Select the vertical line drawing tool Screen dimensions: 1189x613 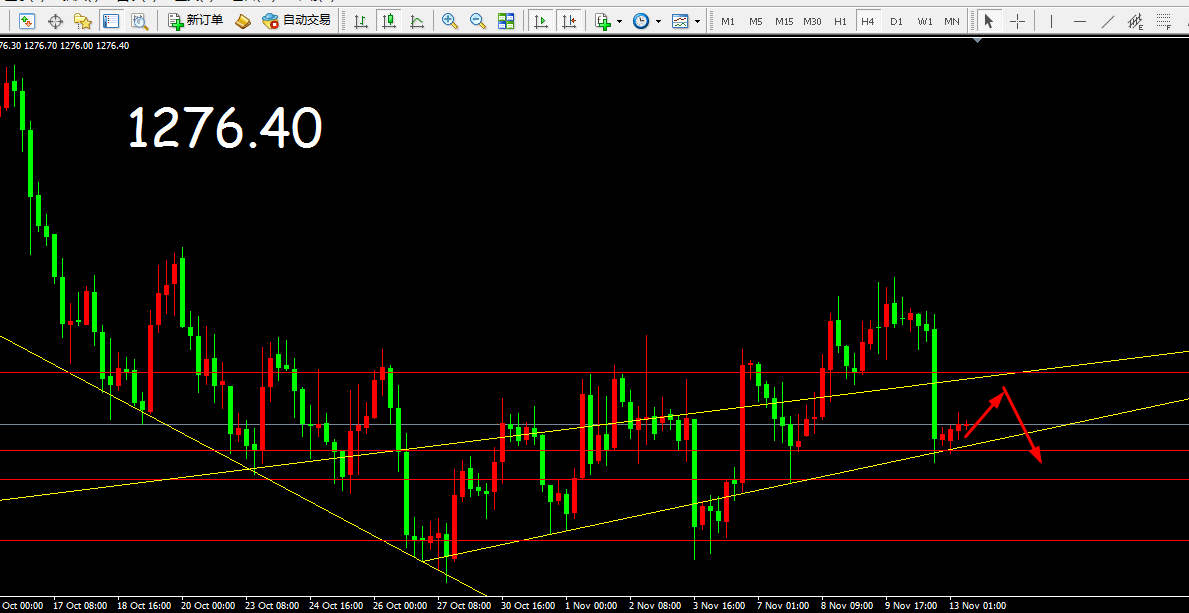(x=1052, y=21)
